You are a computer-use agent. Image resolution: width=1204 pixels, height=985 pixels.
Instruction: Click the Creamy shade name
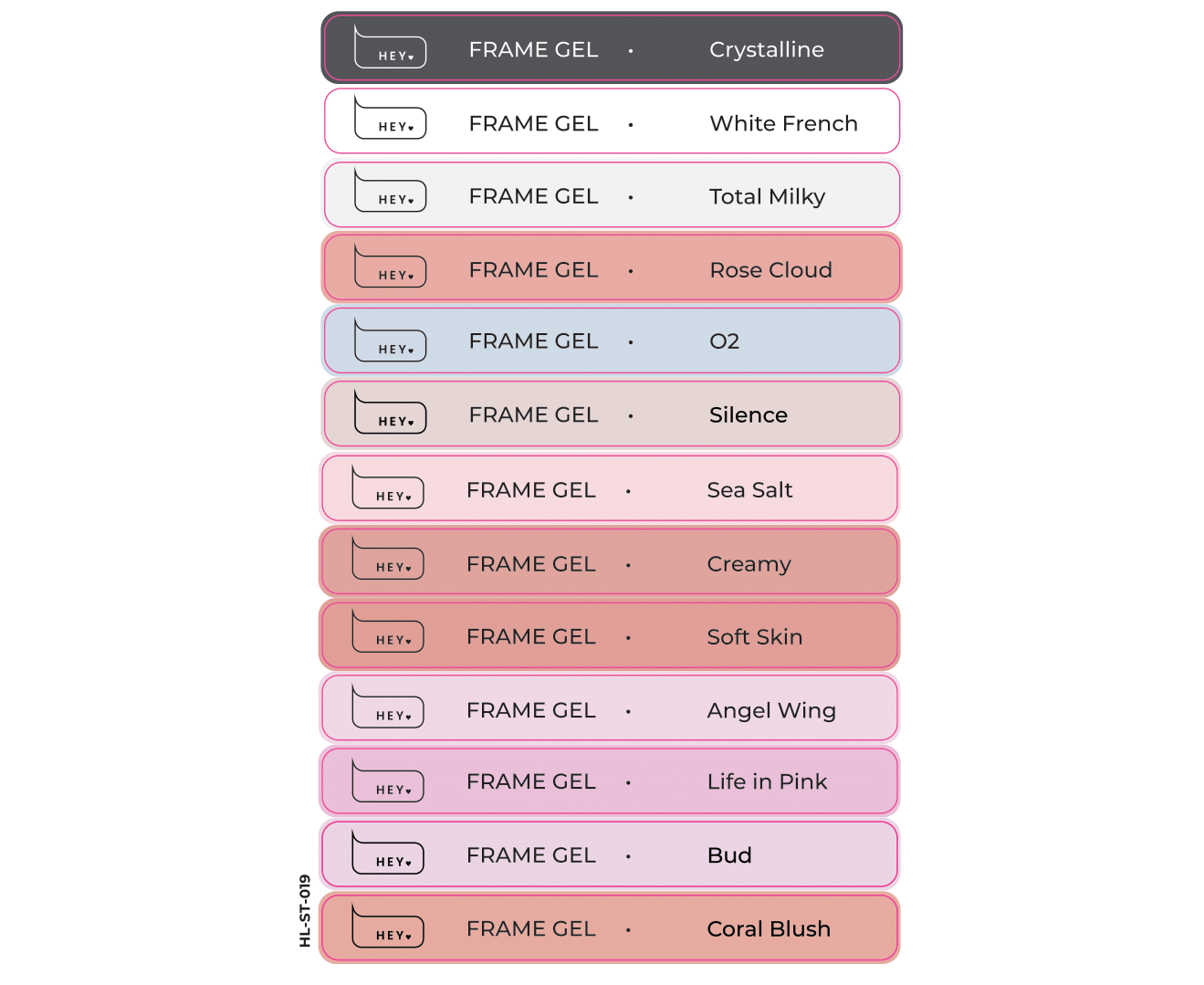(749, 565)
